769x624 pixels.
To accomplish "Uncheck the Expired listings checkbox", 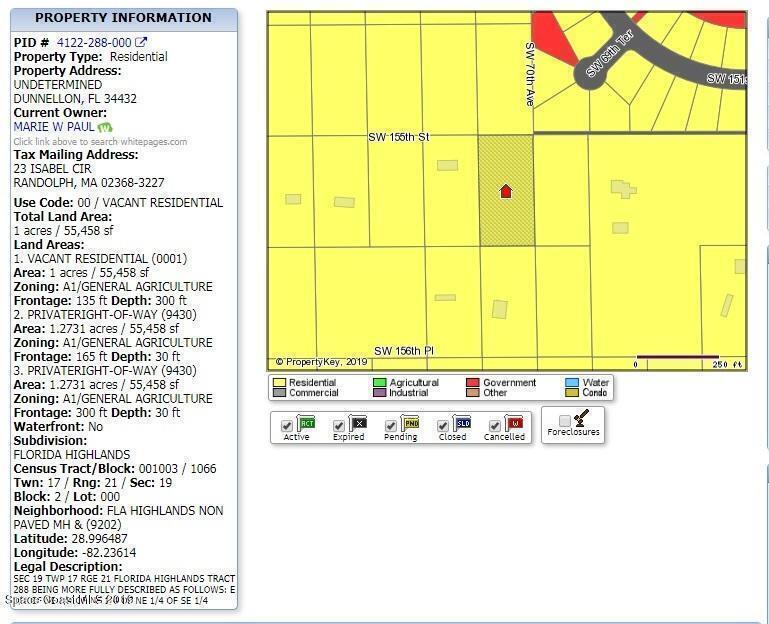I will point(339,426).
